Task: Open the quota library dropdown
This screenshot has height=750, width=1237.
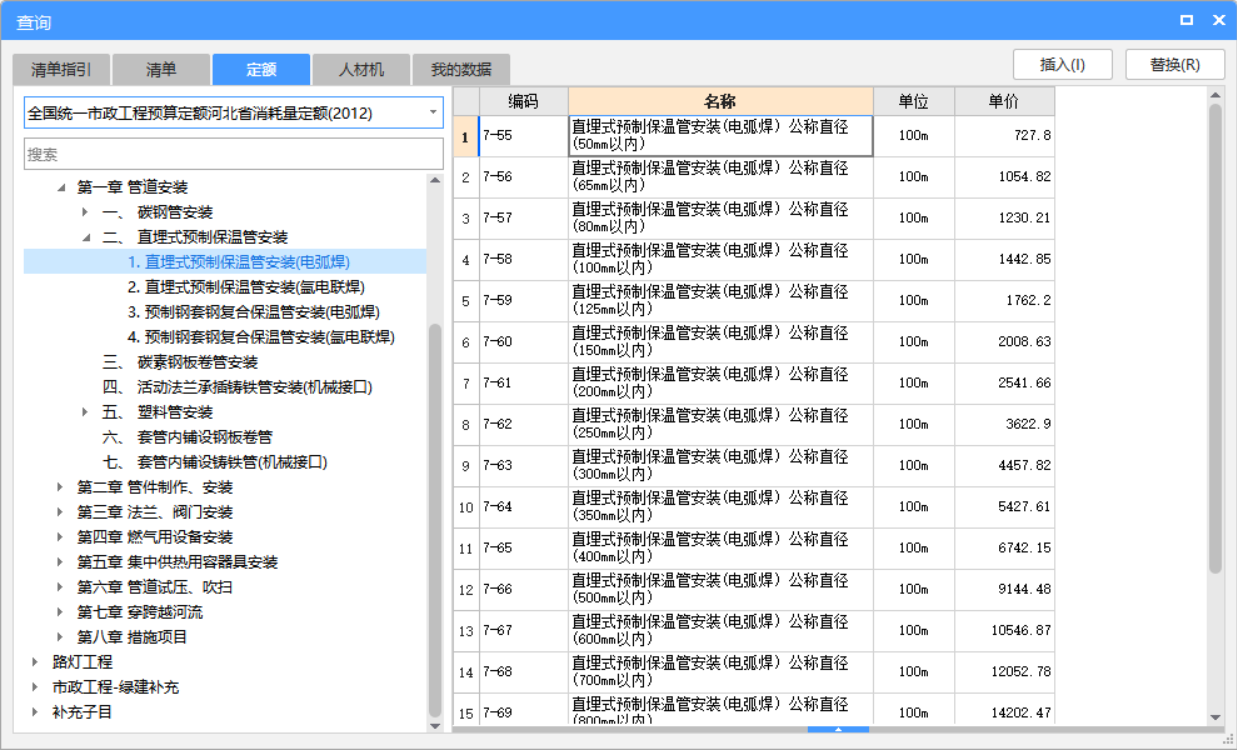Action: pyautogui.click(x=433, y=113)
